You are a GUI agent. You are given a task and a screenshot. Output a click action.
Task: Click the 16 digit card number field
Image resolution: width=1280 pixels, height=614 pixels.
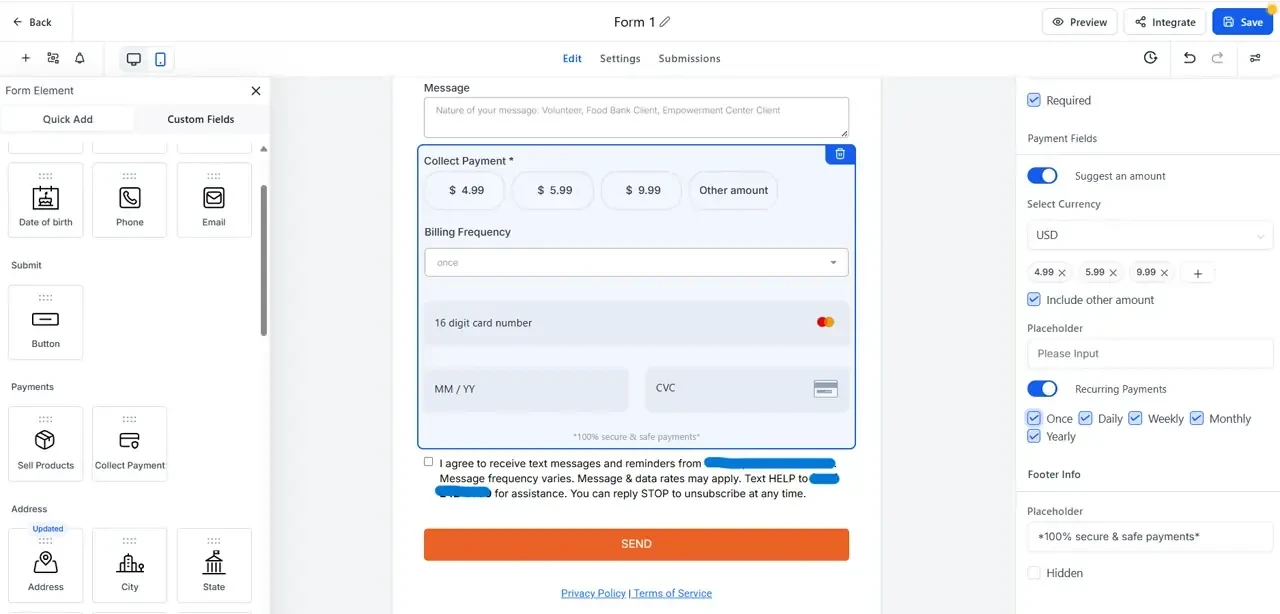point(636,323)
